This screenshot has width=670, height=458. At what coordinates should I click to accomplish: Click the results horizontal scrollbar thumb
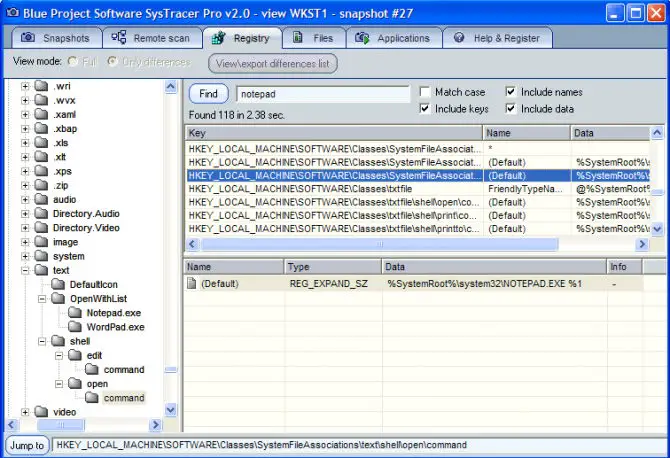pos(379,244)
